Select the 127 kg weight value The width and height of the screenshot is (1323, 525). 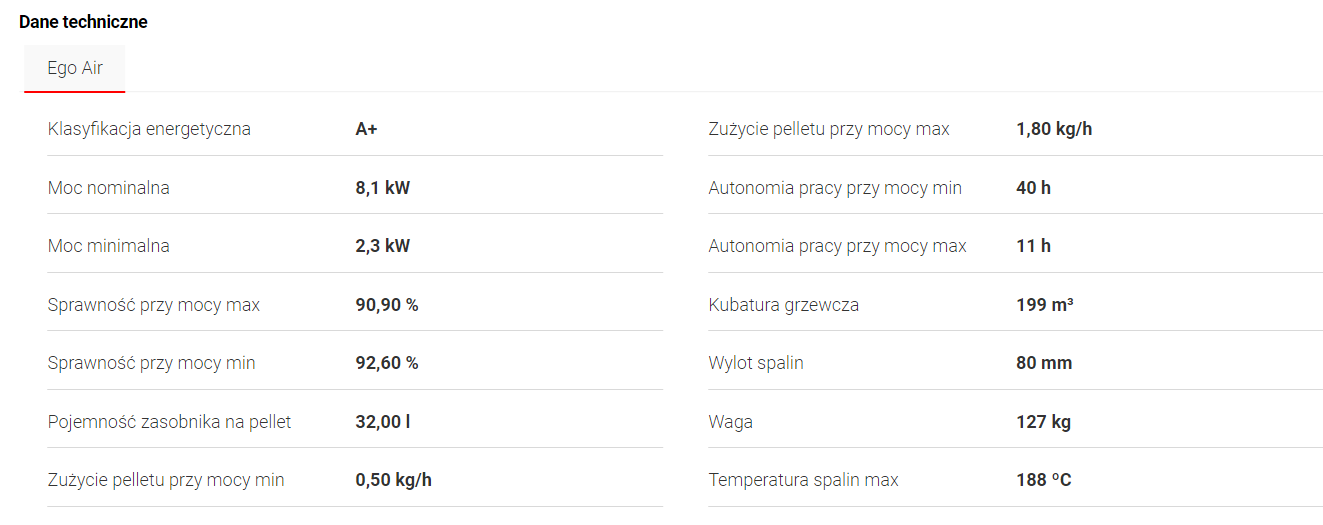1043,422
